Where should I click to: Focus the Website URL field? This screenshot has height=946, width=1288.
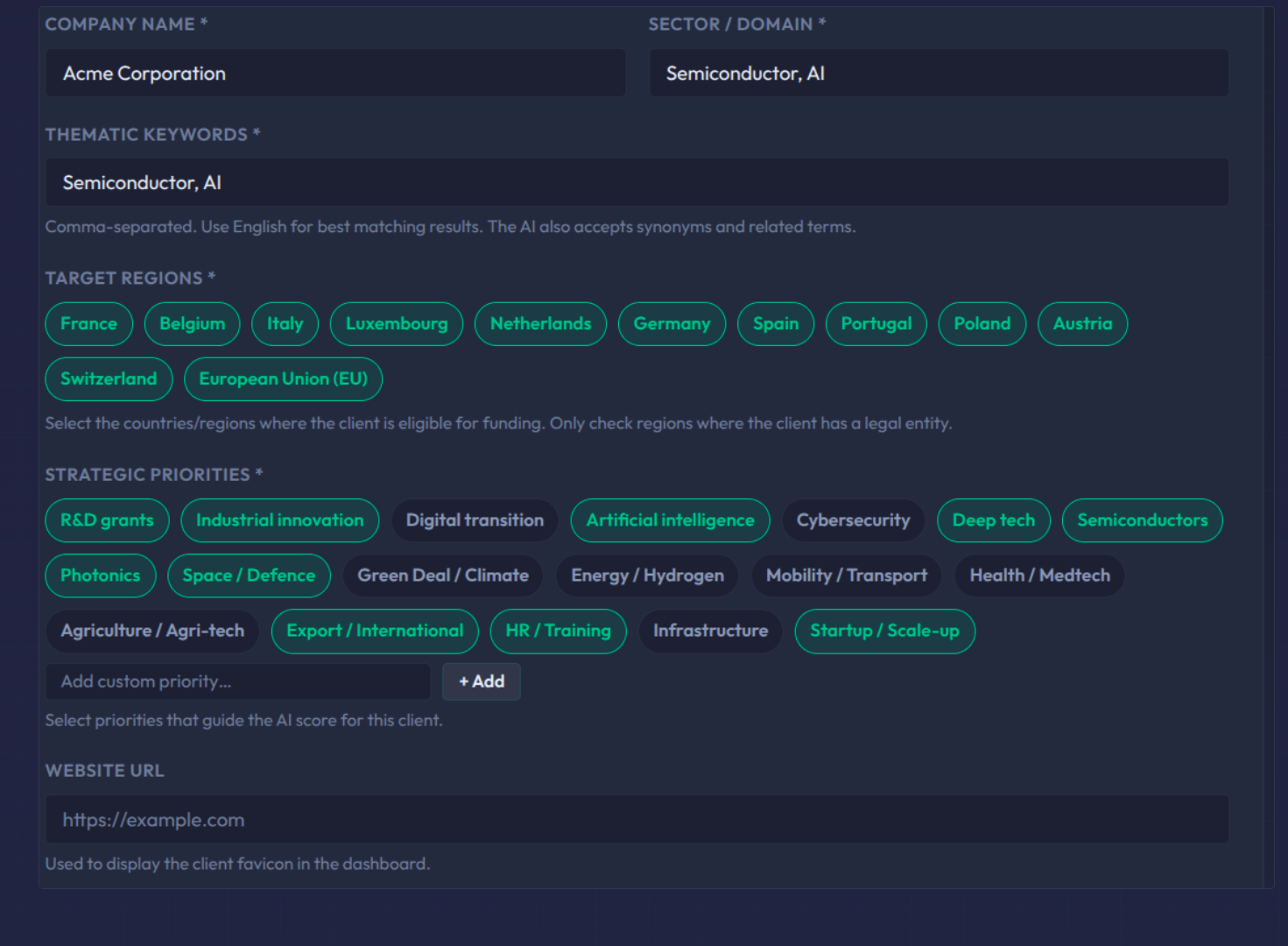pos(637,820)
